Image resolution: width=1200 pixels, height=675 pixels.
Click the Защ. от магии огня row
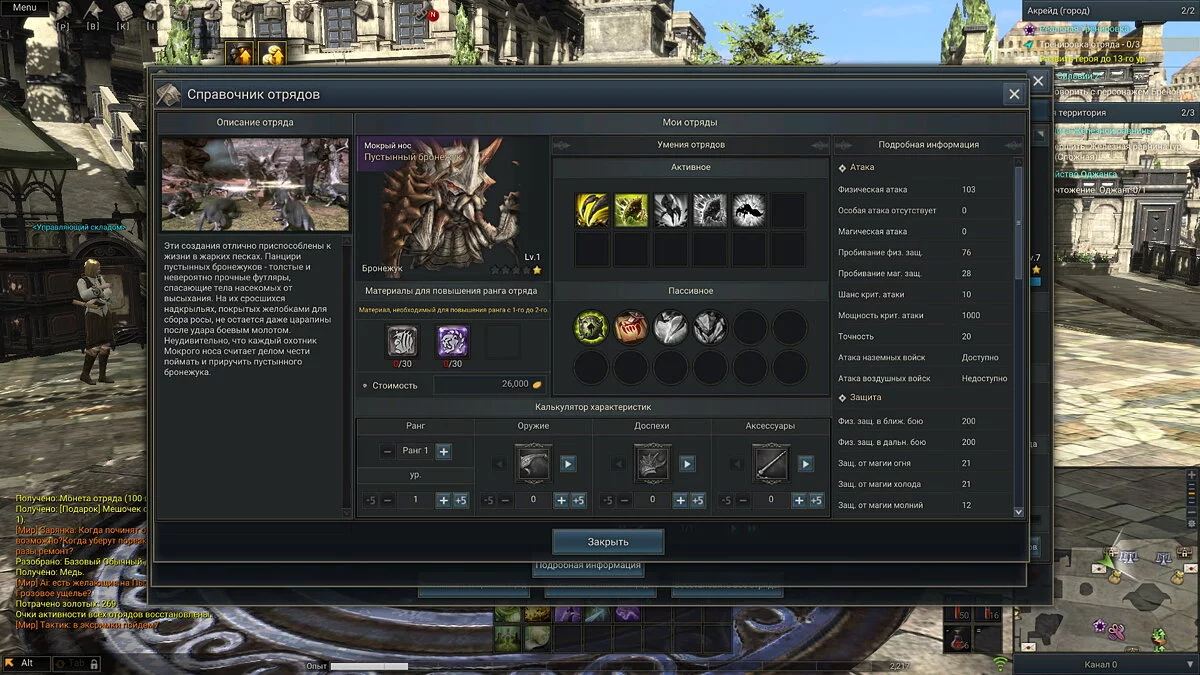[x=924, y=463]
